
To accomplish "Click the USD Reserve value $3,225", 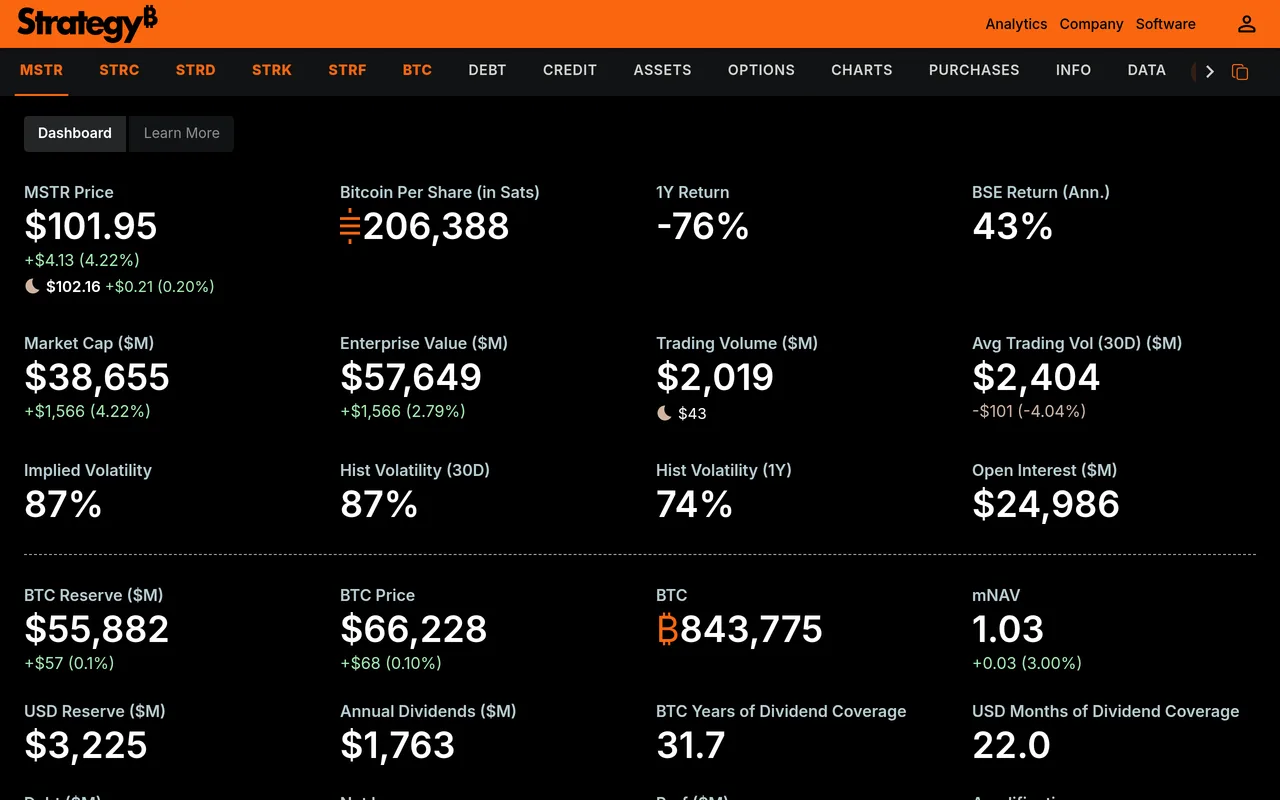I will click(x=86, y=746).
